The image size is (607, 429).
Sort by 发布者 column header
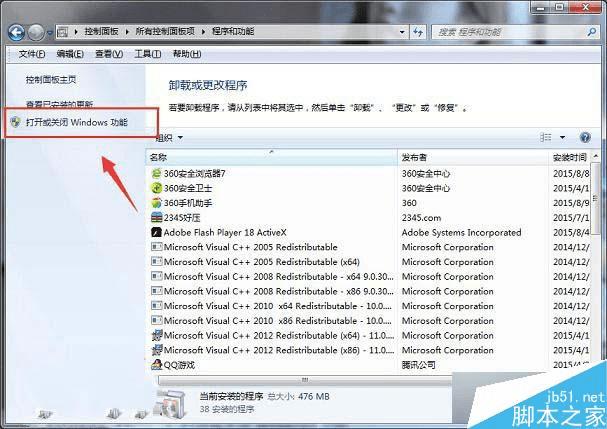point(473,158)
